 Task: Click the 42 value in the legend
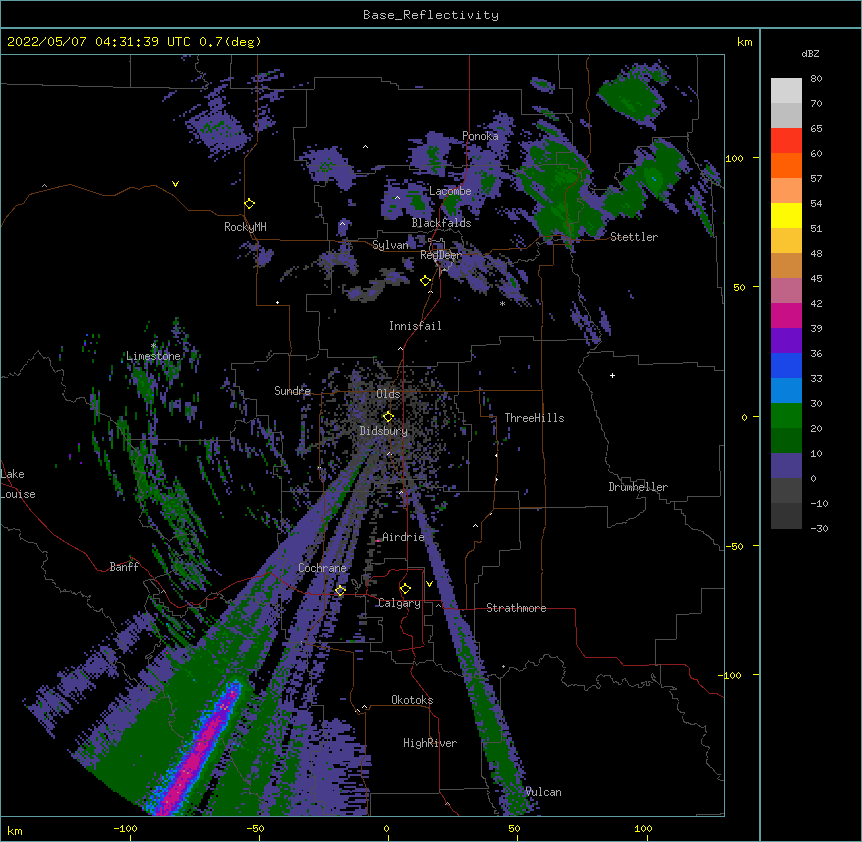(816, 303)
